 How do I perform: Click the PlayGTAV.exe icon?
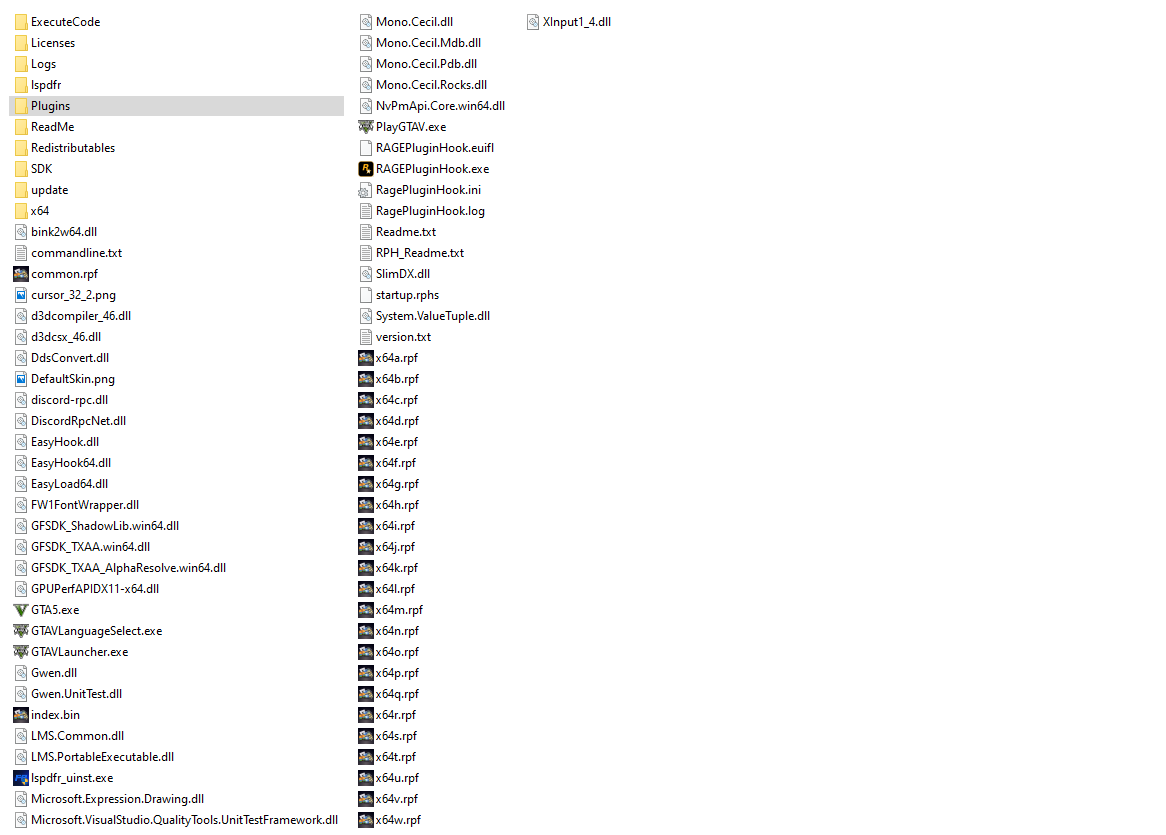coord(366,126)
